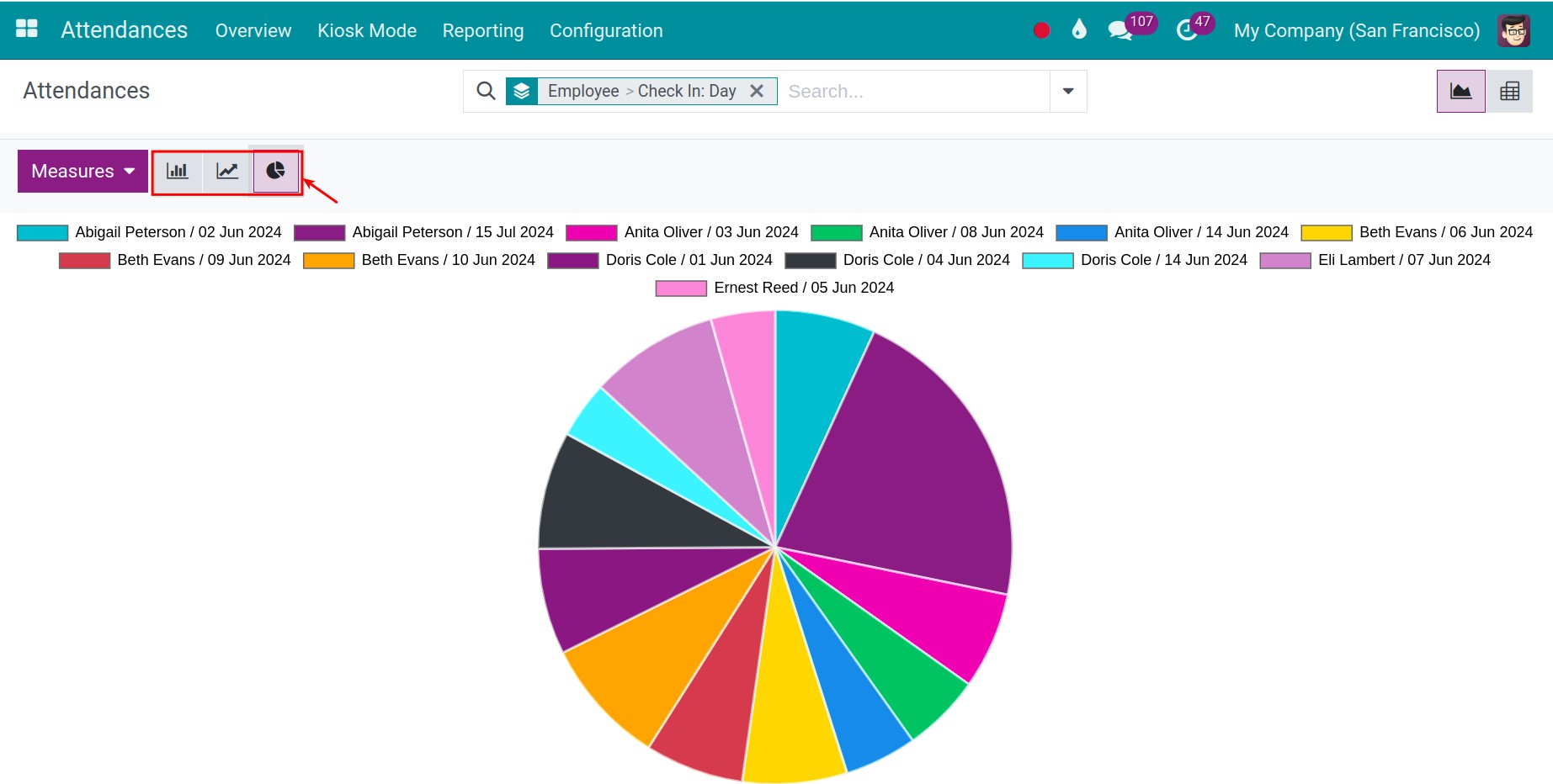1553x784 pixels.
Task: Toggle Doris Cole / 01 Jun 2024 legend entry
Action: (660, 260)
